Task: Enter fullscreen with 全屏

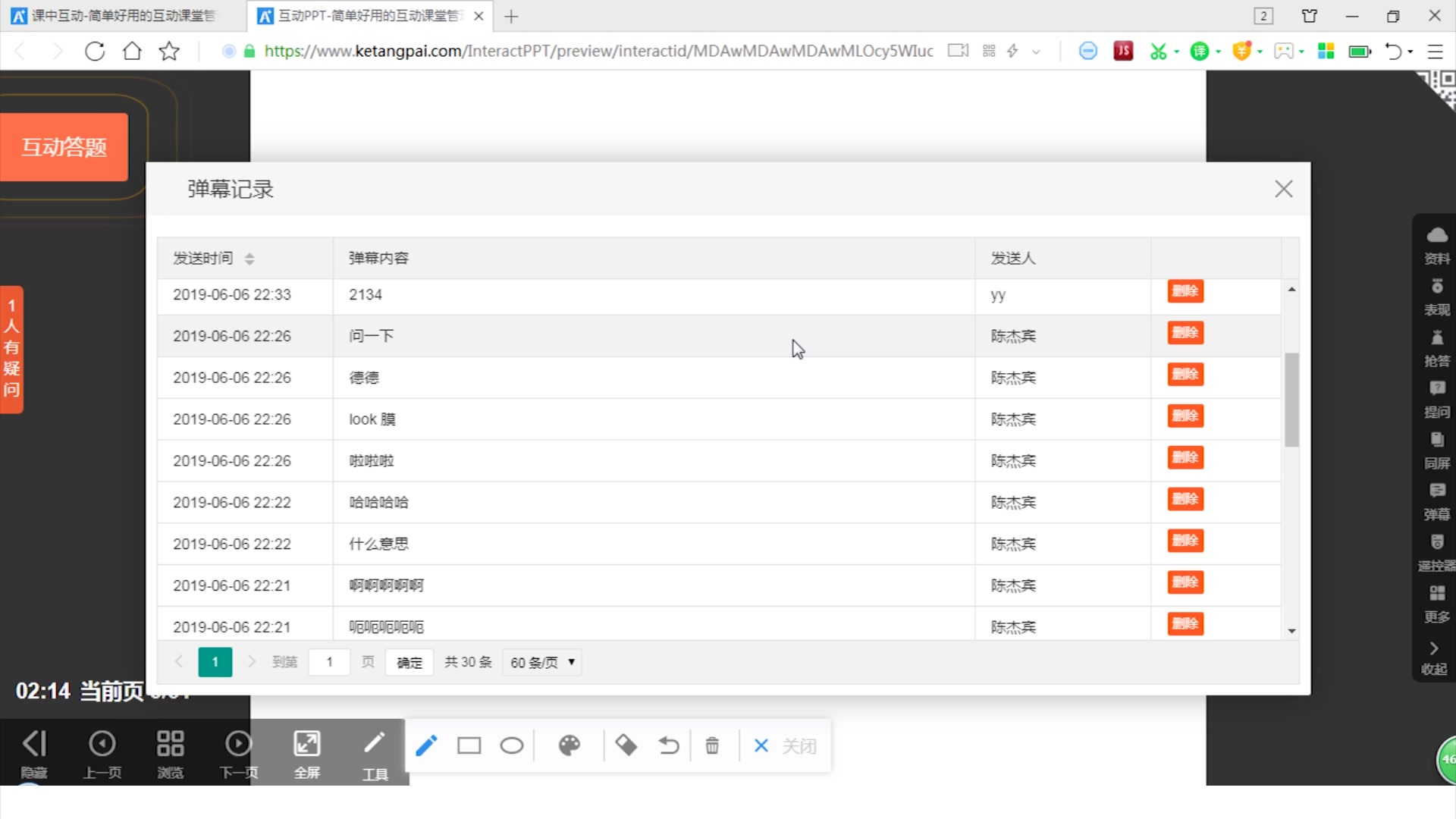Action: [307, 754]
